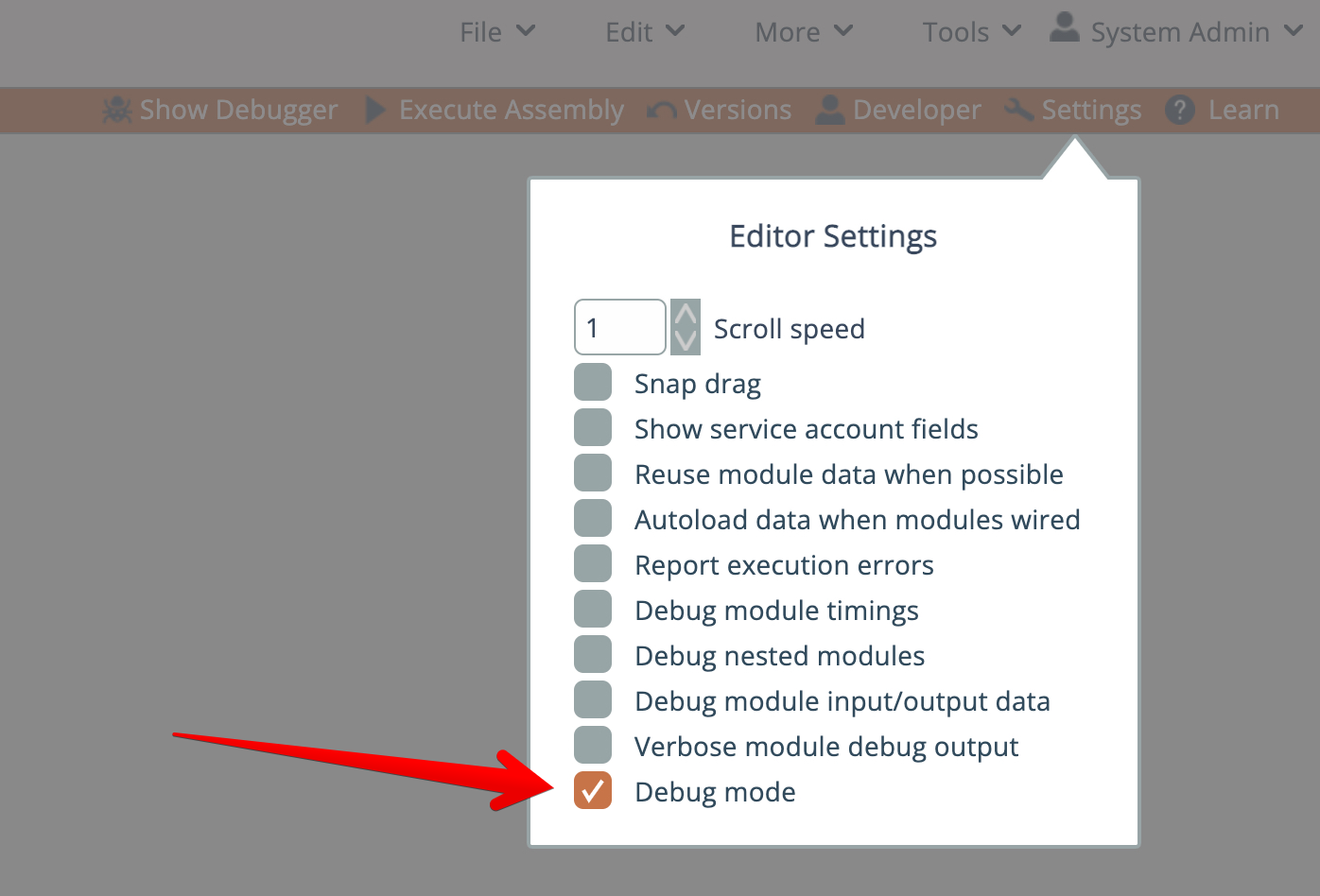1320x896 pixels.
Task: Expand the Edit dropdown menu
Action: tap(644, 32)
